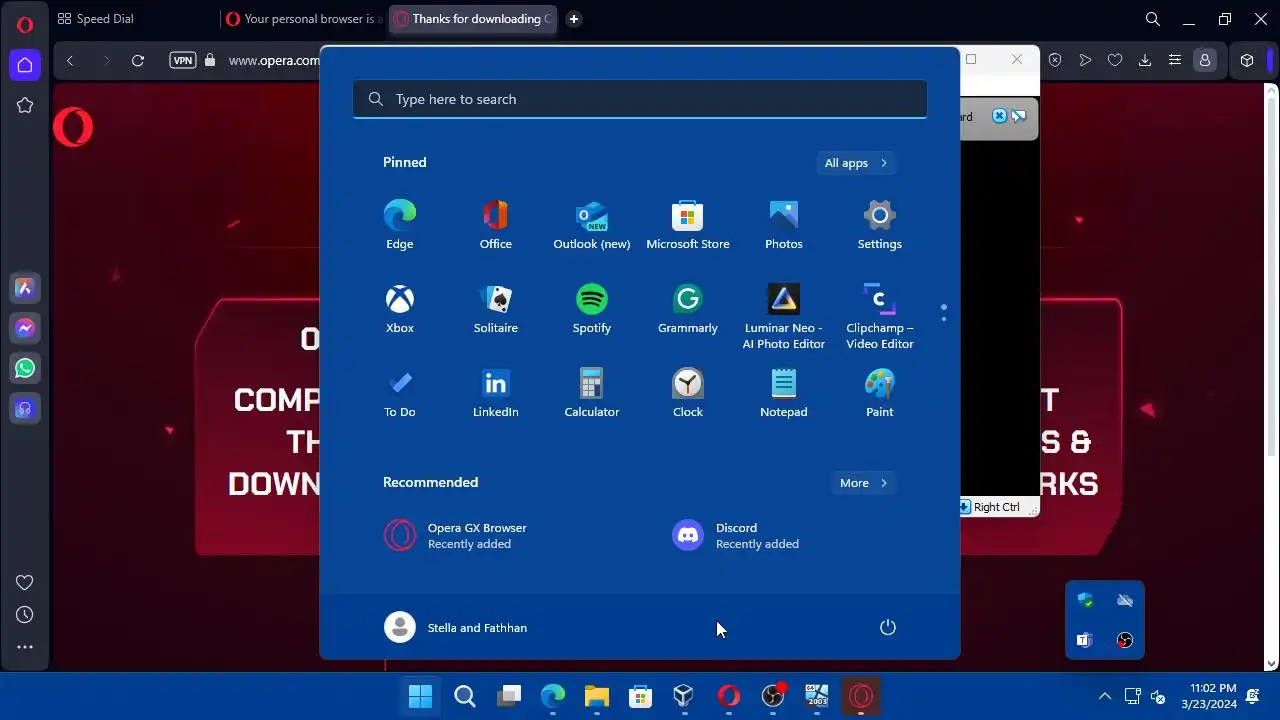
Task: Open WhatsApp in Opera sidebar
Action: coord(25,368)
